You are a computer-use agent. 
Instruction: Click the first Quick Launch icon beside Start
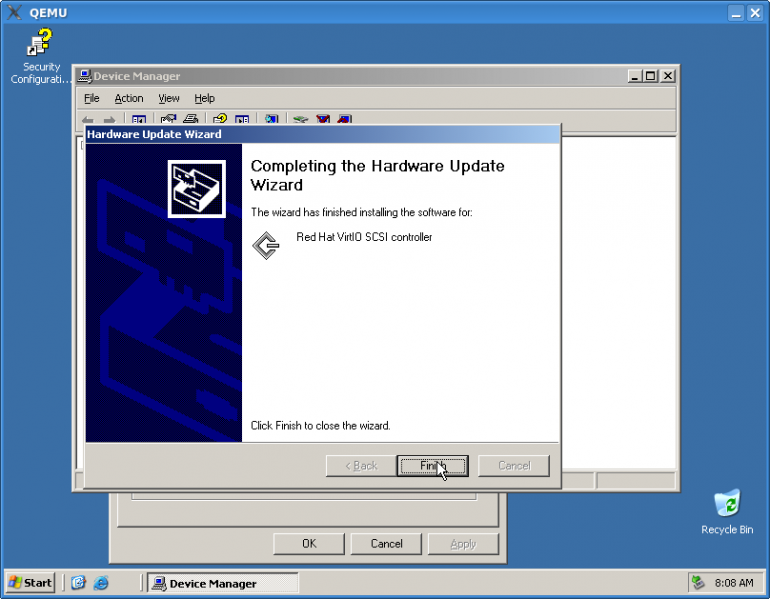78,583
